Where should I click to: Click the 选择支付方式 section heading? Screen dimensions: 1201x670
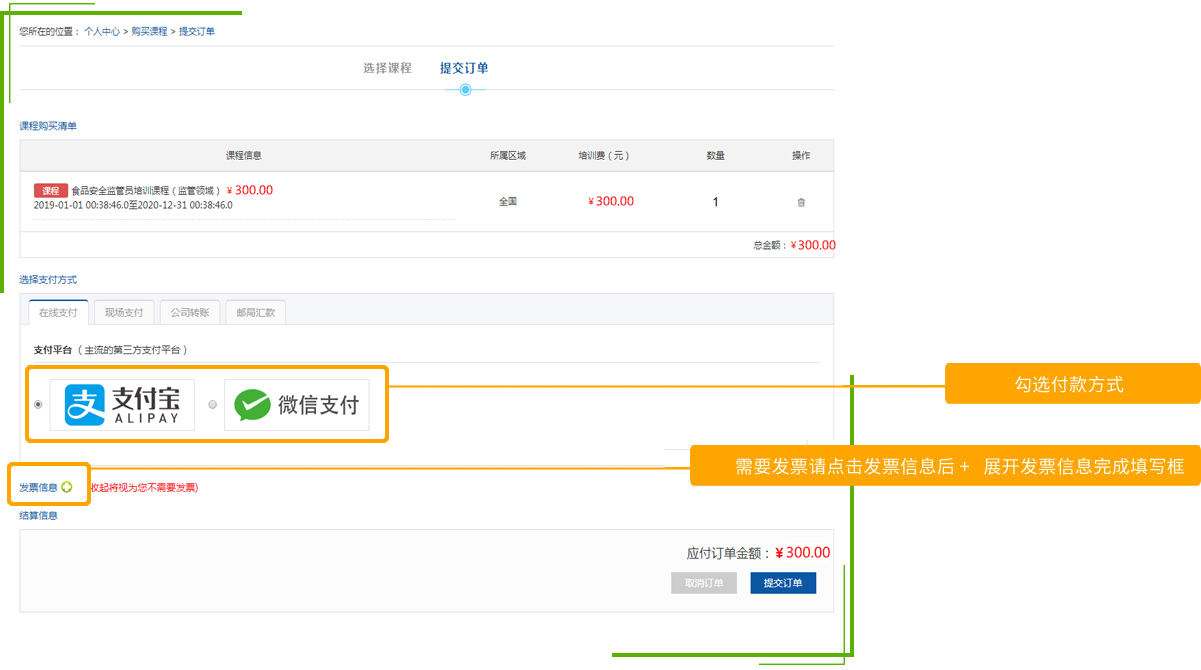[x=48, y=280]
